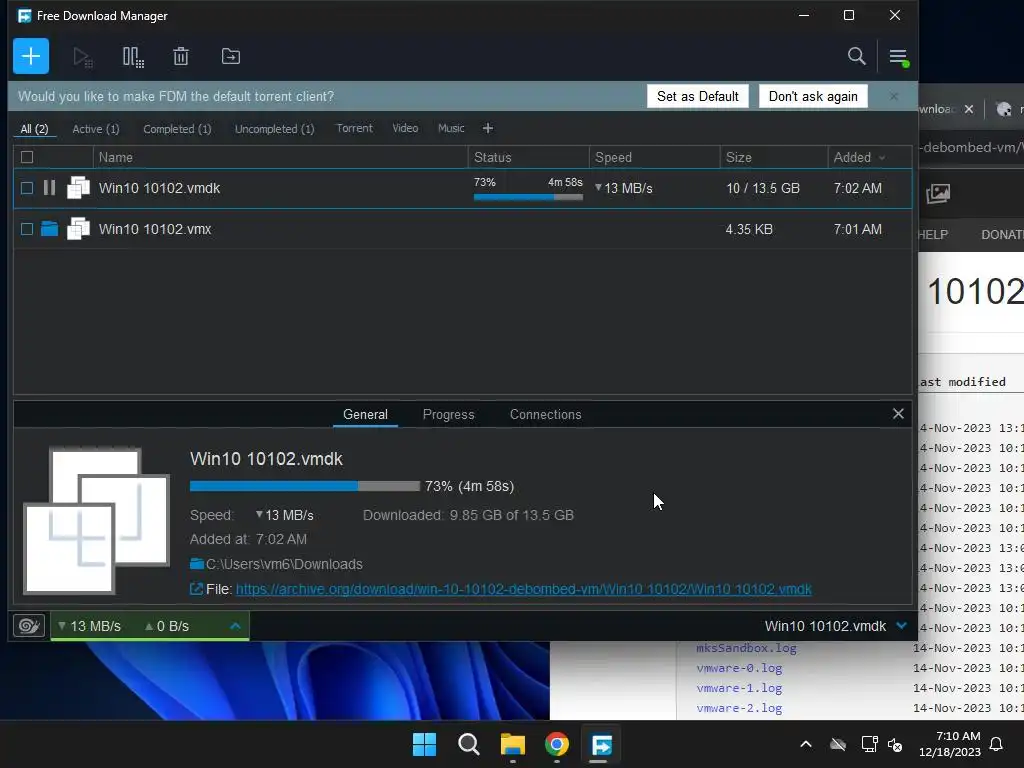Select the Progress details tab

449,415
